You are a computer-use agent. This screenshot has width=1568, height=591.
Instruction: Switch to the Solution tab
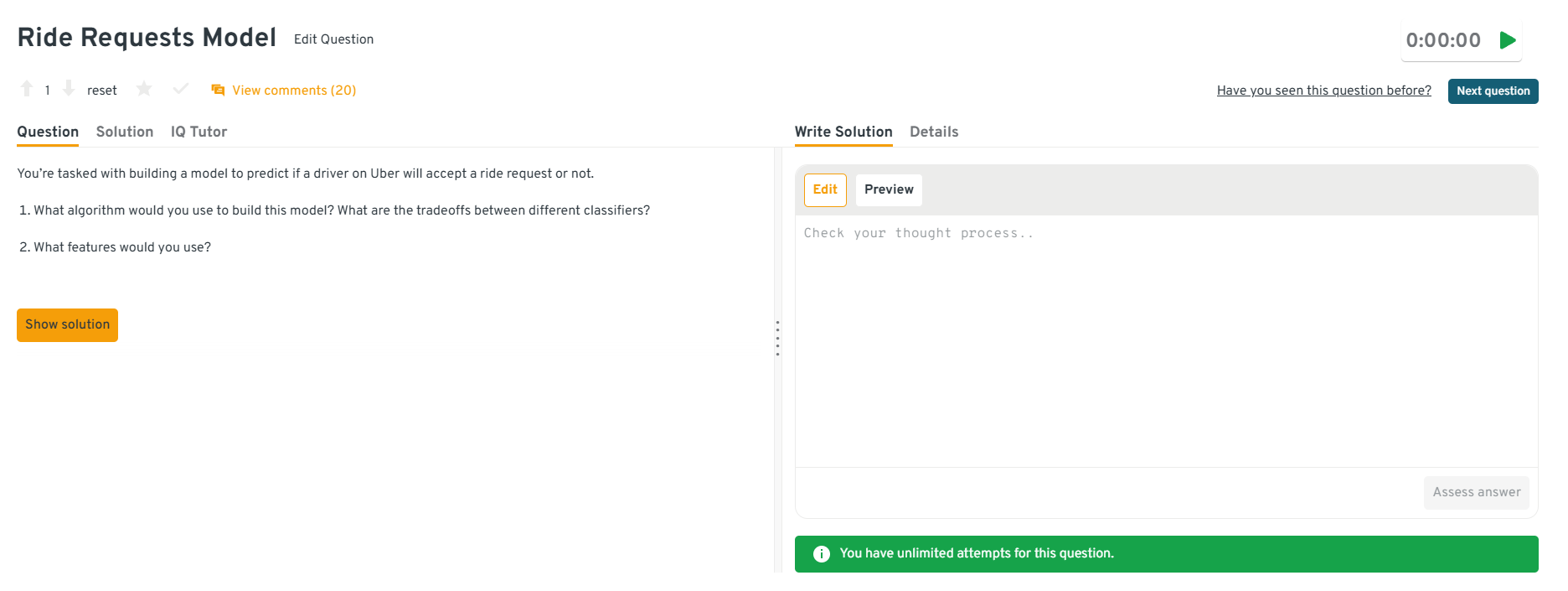click(125, 132)
